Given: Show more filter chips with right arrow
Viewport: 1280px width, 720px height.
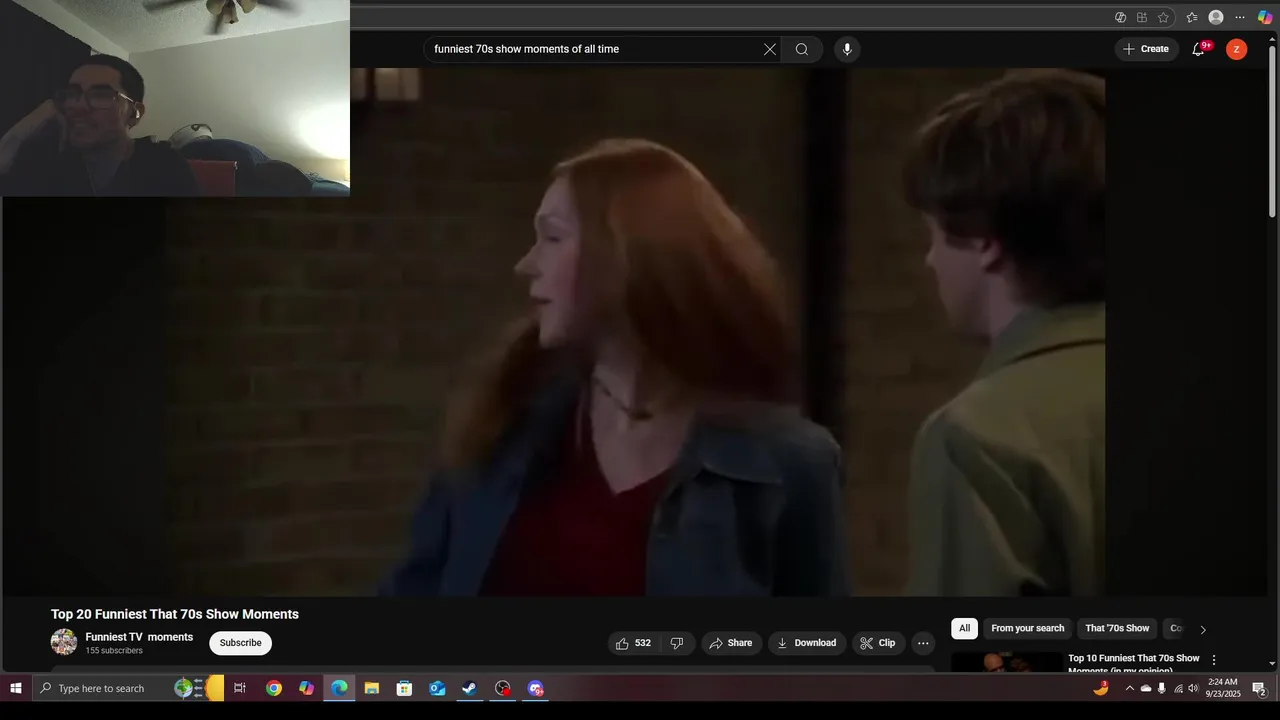Looking at the screenshot, I should (x=1203, y=629).
